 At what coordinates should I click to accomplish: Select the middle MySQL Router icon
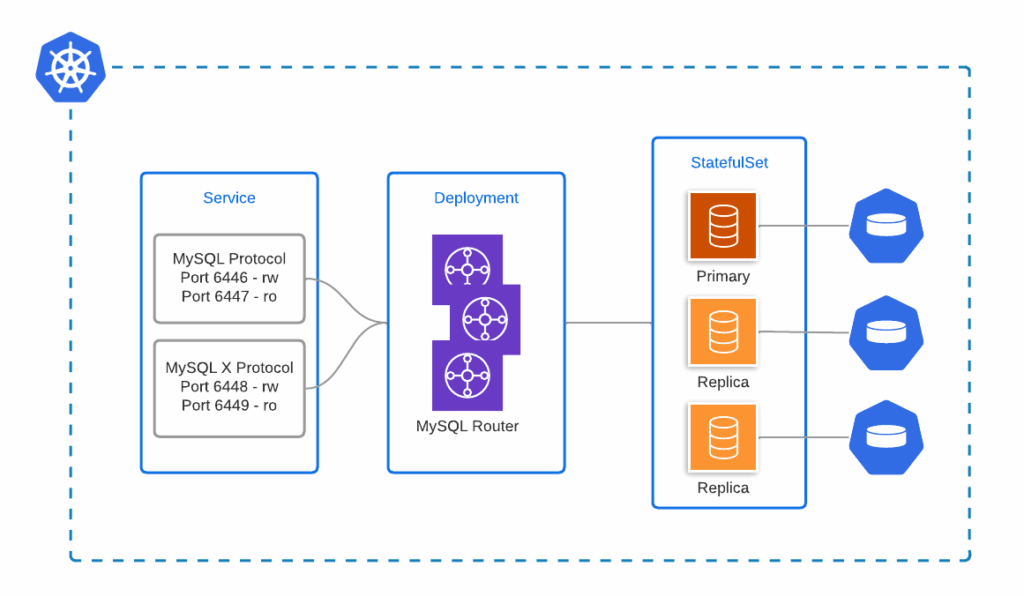487,320
